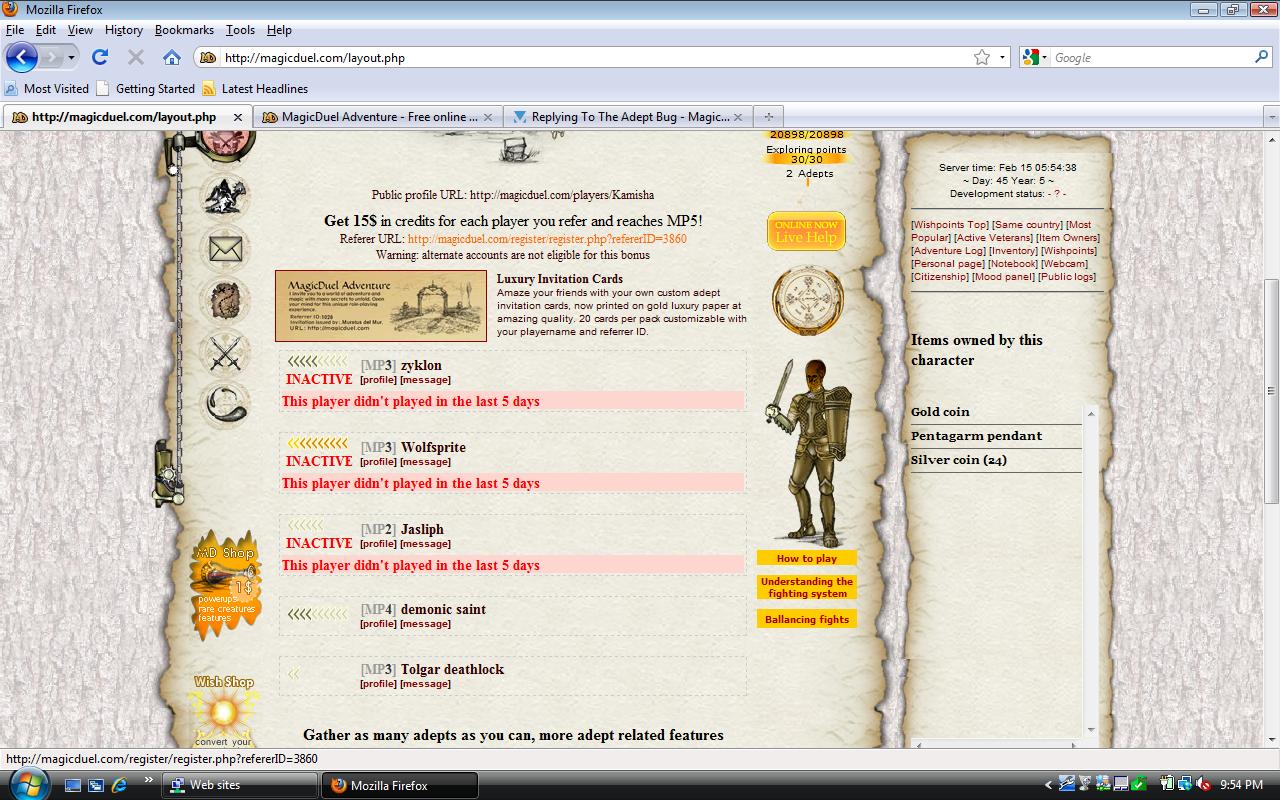Viewport: 1280px width, 800px height.
Task: Open the swirl magic sidebar icon
Action: 225,404
